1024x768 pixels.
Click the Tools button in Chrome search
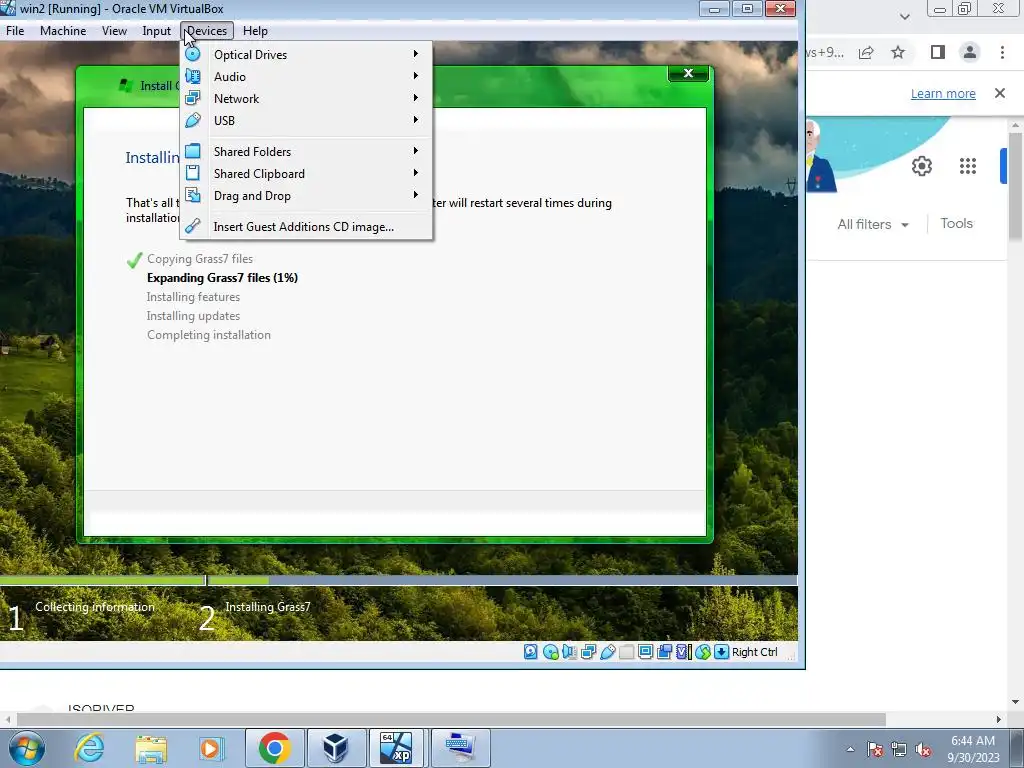tap(956, 223)
